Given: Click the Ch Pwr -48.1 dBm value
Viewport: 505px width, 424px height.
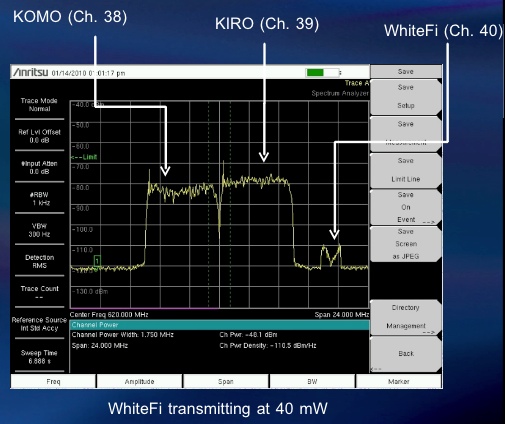Looking at the screenshot, I should tap(248, 334).
